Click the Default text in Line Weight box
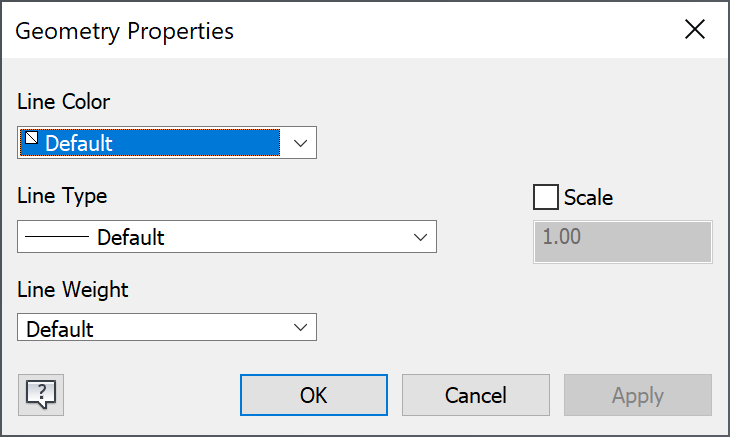 point(60,328)
